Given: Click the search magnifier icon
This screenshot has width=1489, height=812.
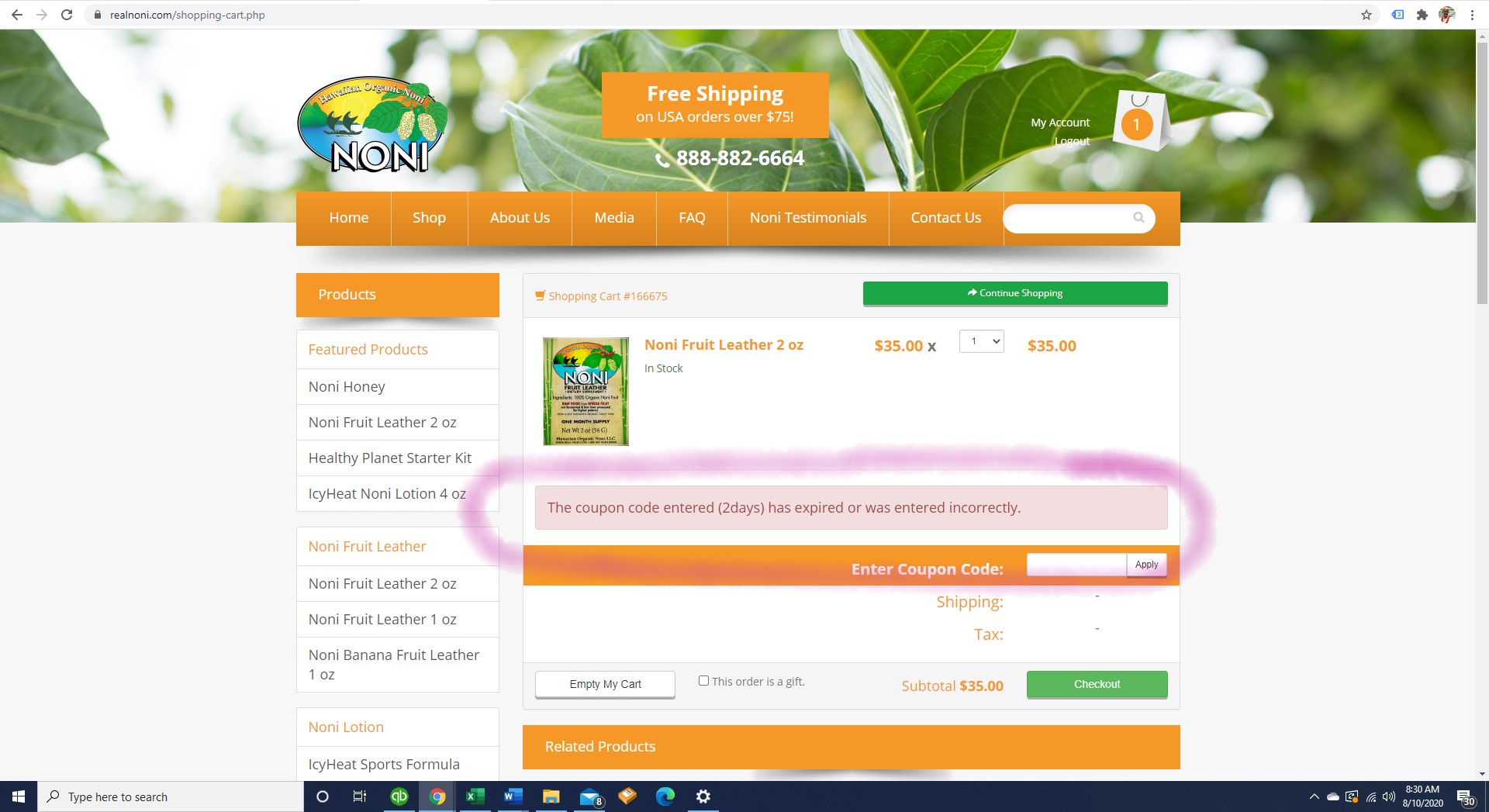Looking at the screenshot, I should (x=1138, y=218).
